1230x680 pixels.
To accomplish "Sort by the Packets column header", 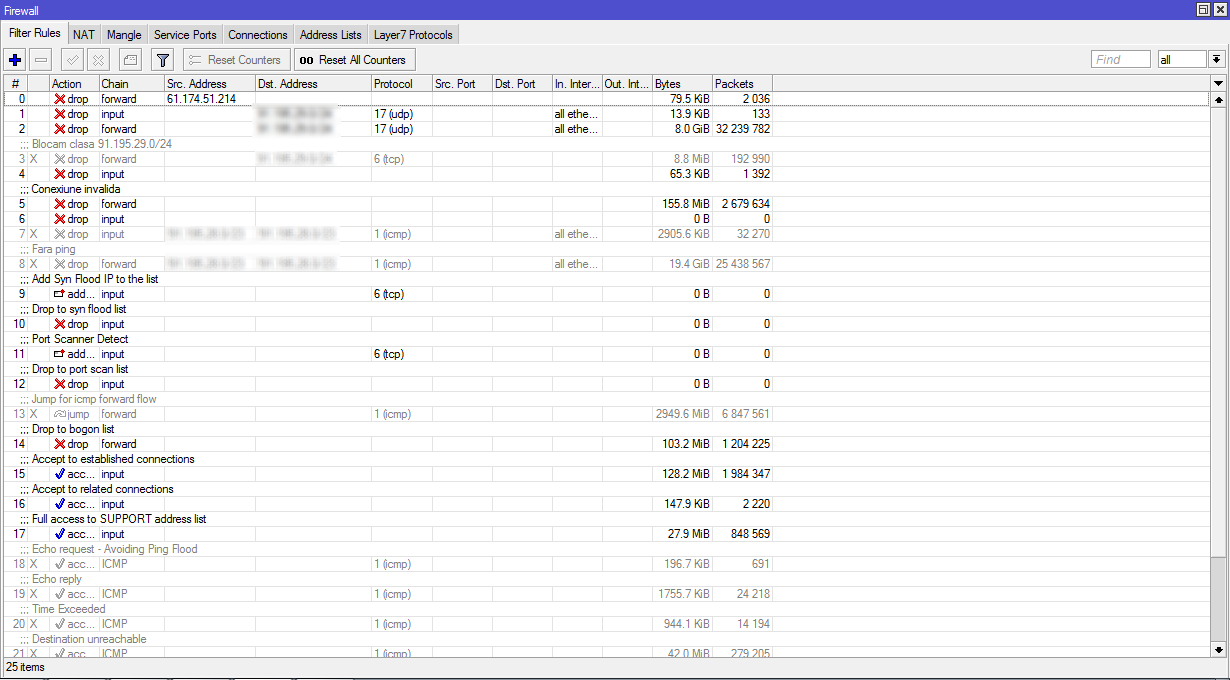I will (742, 84).
